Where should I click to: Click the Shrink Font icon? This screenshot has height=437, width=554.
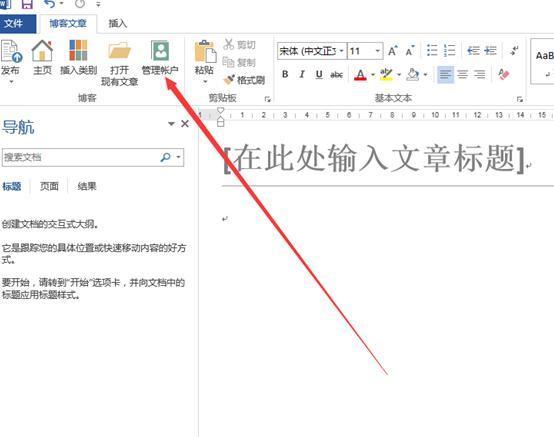coord(410,51)
